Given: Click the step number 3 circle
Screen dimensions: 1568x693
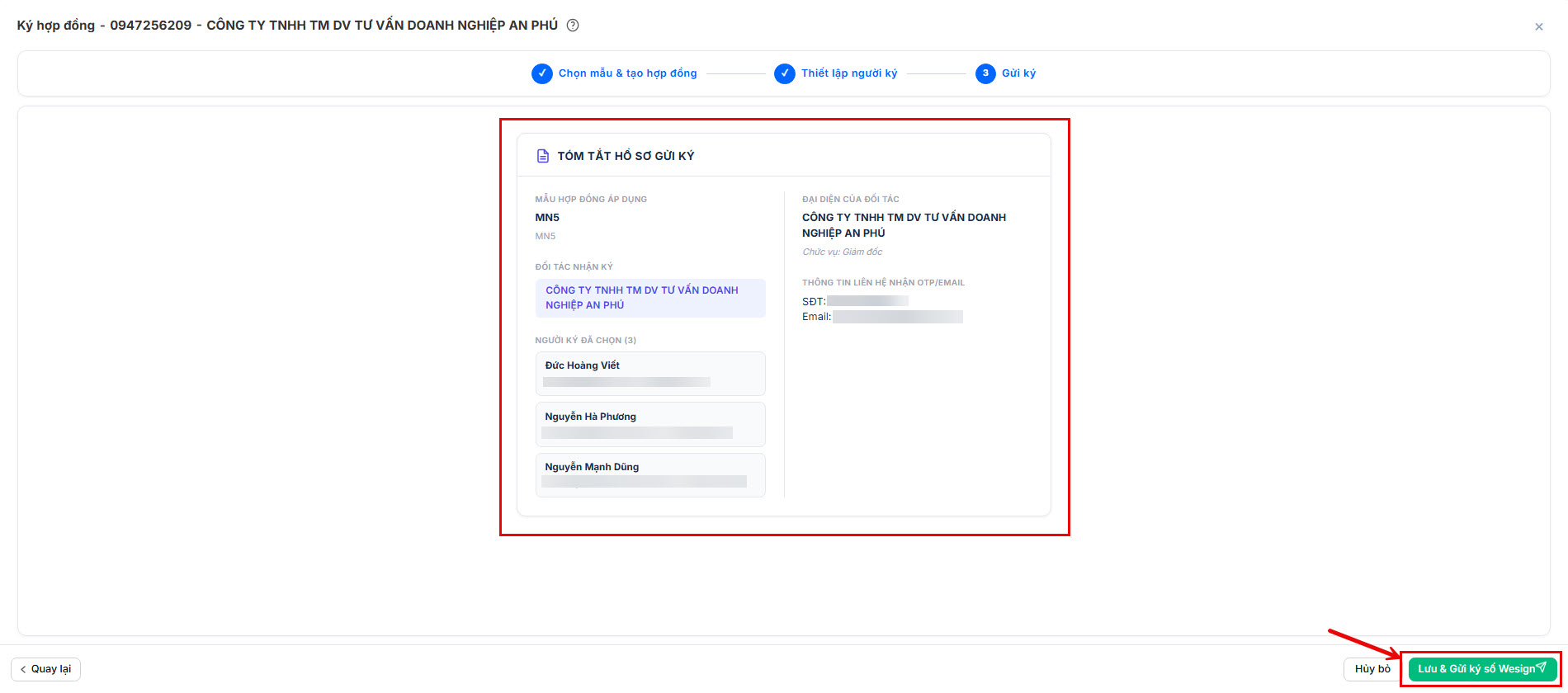Looking at the screenshot, I should coord(985,73).
